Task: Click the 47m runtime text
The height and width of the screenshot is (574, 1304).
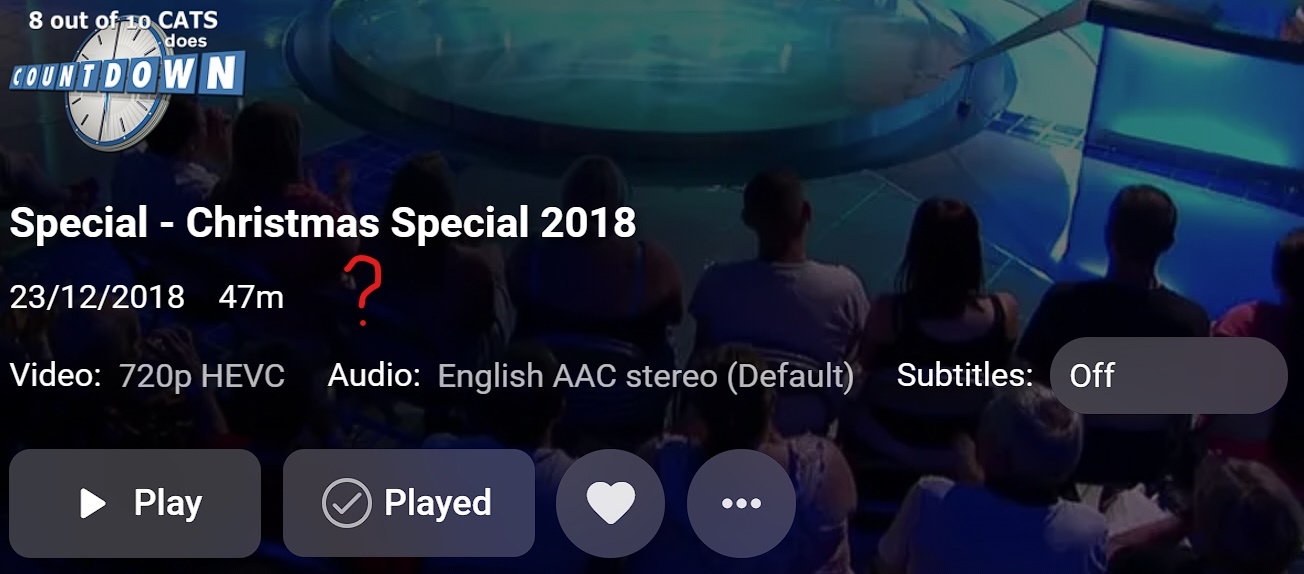Action: click(251, 297)
